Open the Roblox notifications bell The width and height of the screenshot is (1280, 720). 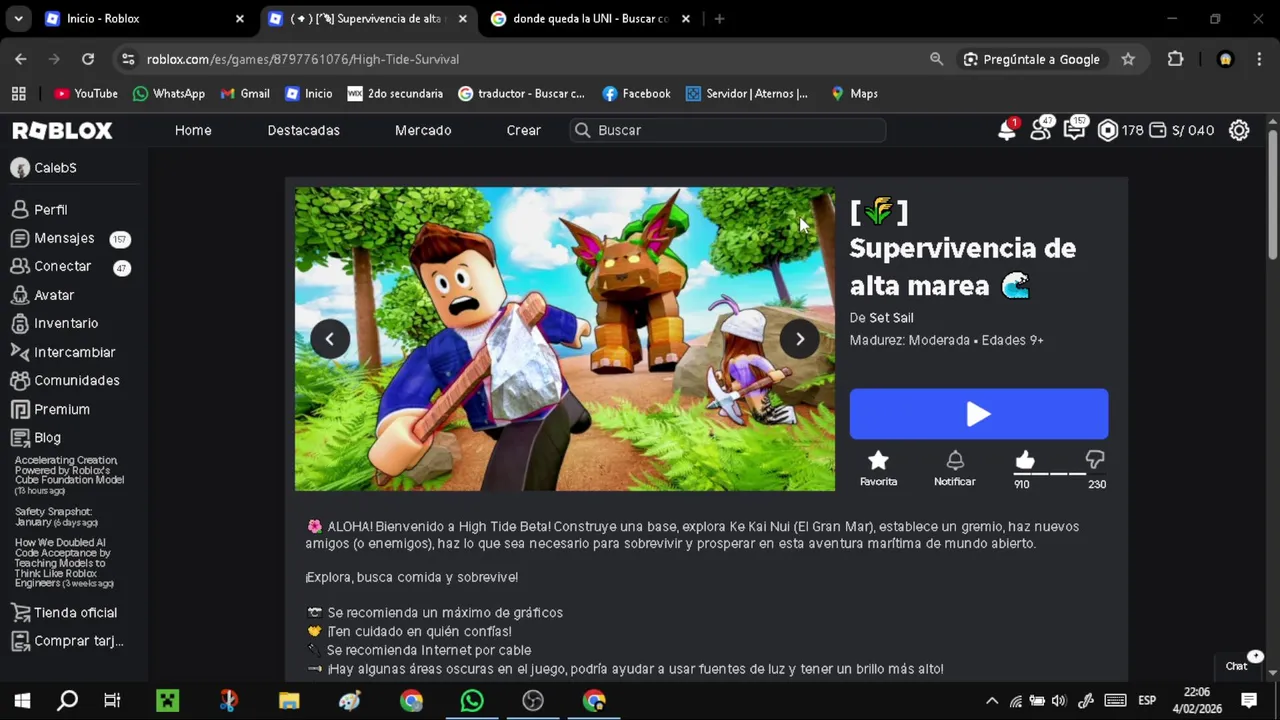[x=1006, y=130]
